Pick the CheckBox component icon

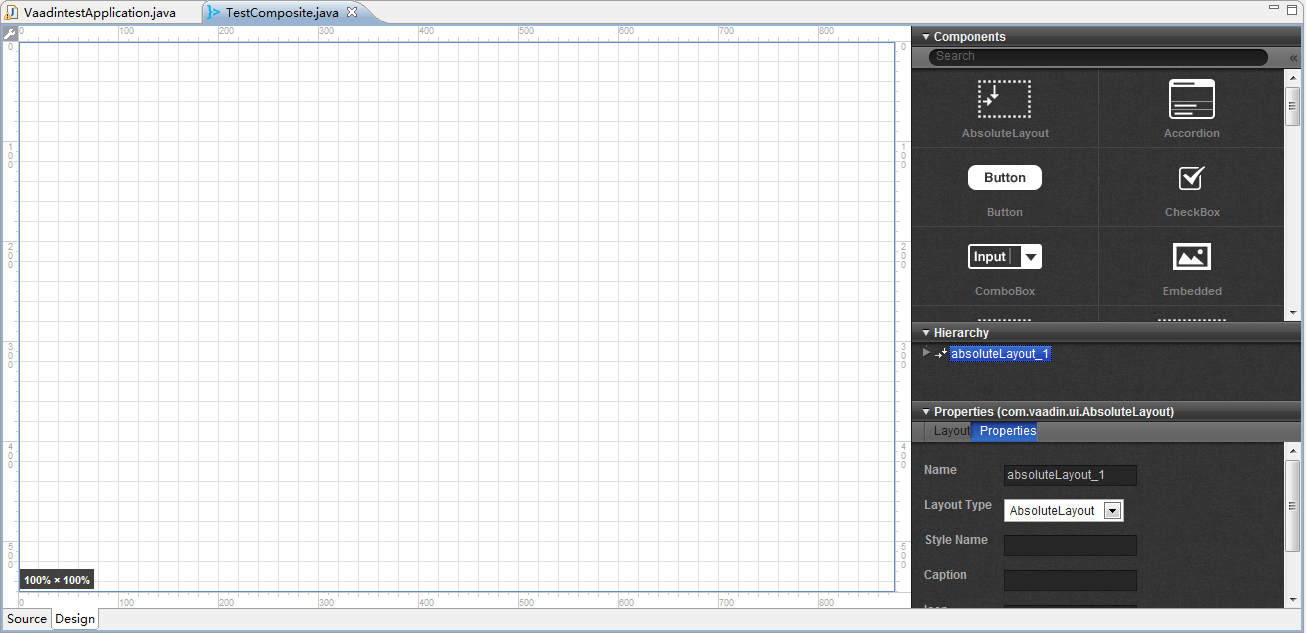[1191, 178]
